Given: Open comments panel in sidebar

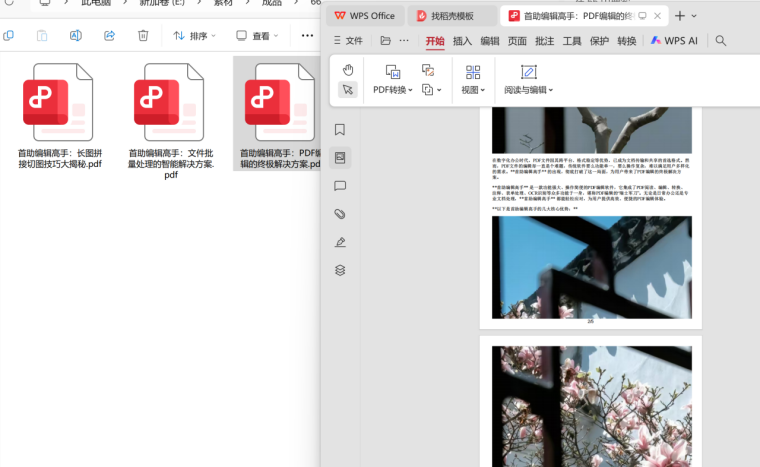Looking at the screenshot, I should (340, 186).
